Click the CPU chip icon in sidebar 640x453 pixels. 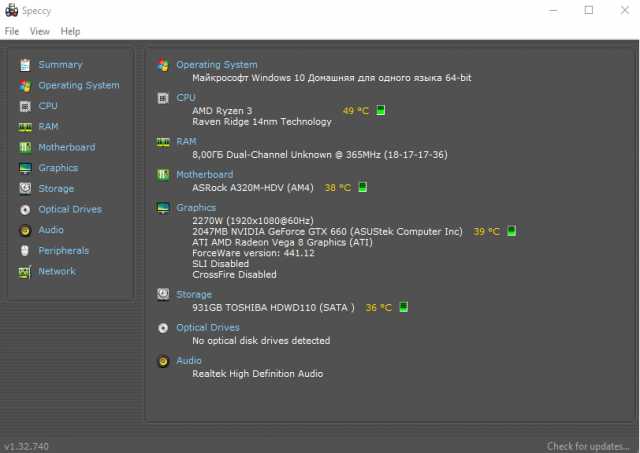(x=25, y=106)
